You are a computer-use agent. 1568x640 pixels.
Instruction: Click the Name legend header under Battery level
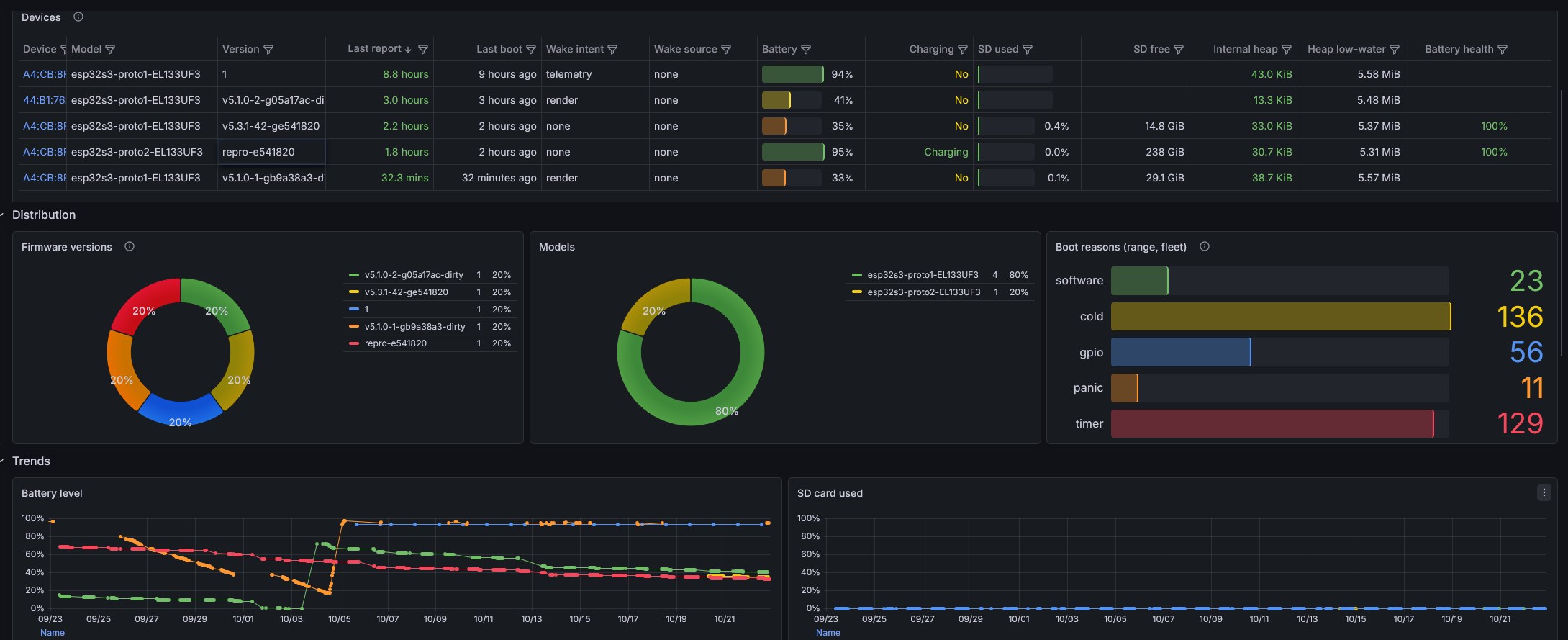tap(53, 633)
